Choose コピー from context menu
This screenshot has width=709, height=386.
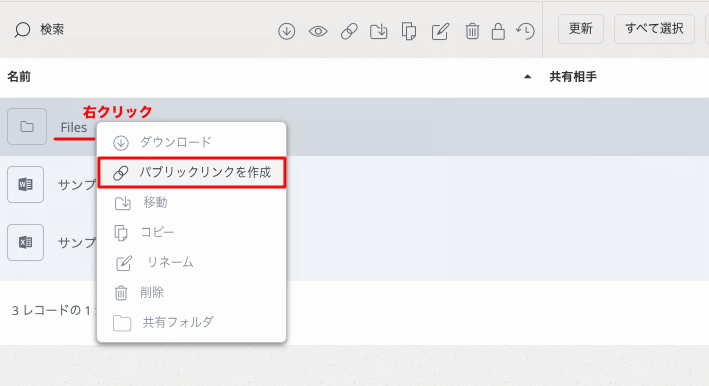click(191, 232)
